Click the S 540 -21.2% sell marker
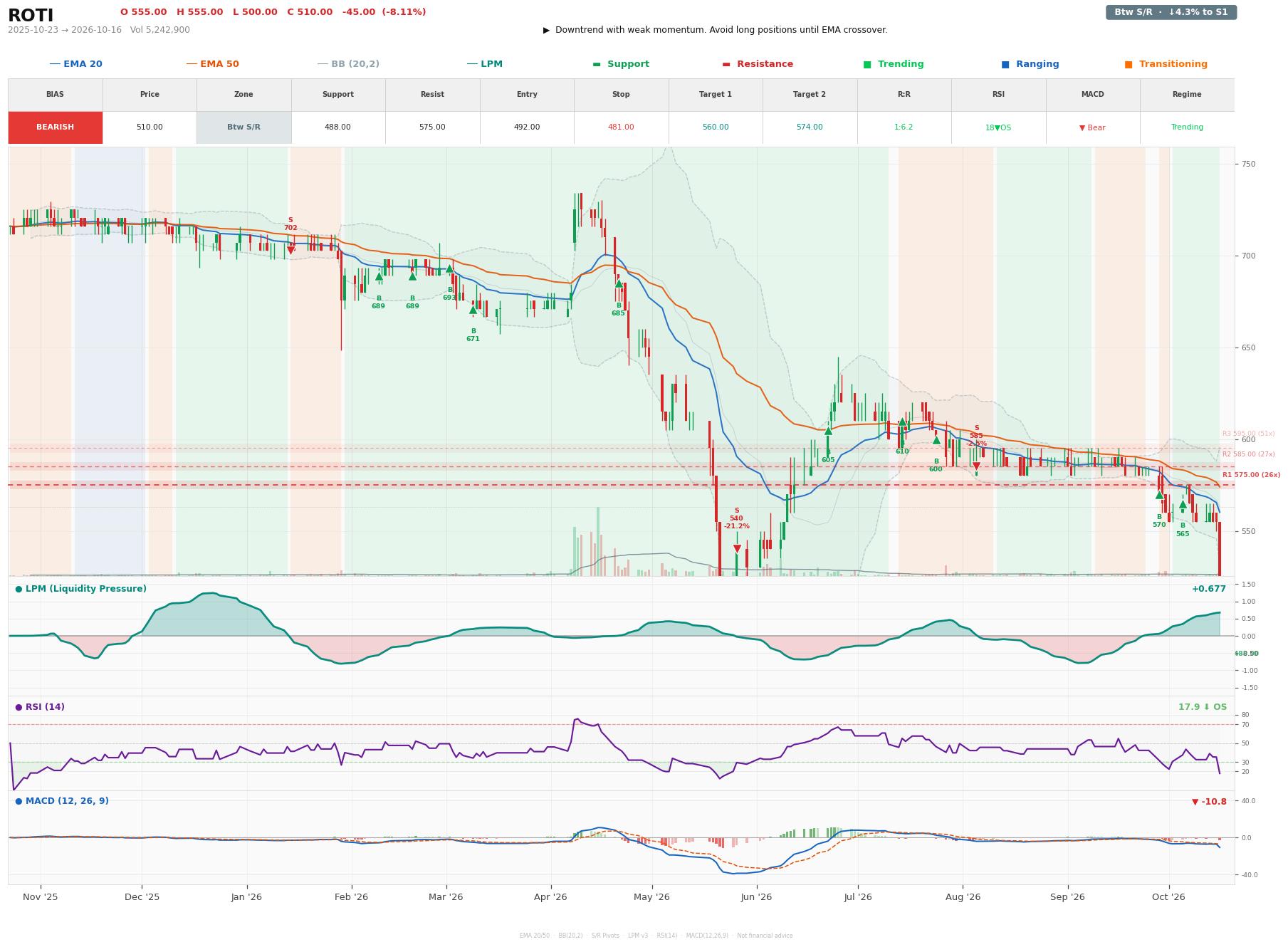Viewport: 1288px width, 947px height. (737, 549)
